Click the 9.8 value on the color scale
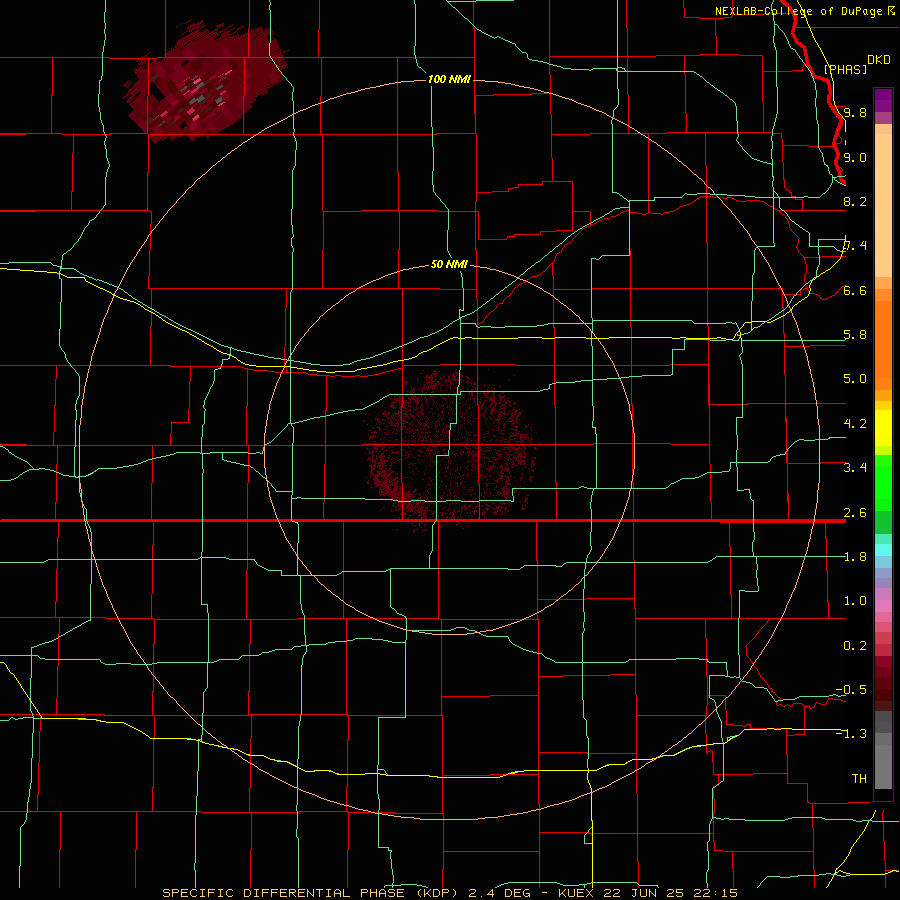 click(855, 112)
